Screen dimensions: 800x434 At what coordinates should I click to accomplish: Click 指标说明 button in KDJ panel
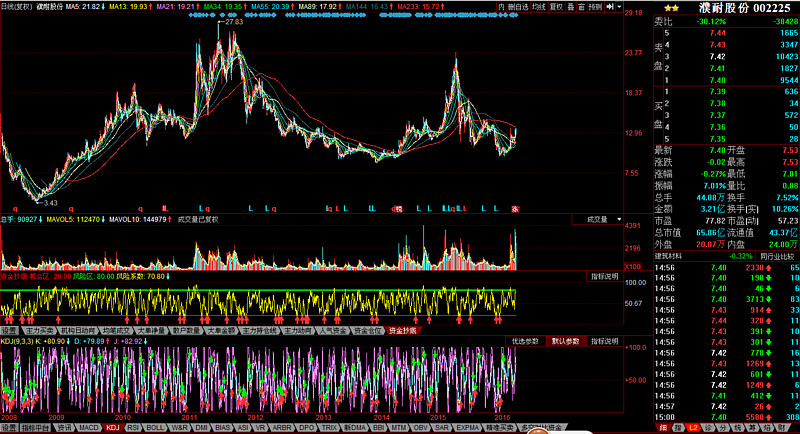click(x=603, y=341)
